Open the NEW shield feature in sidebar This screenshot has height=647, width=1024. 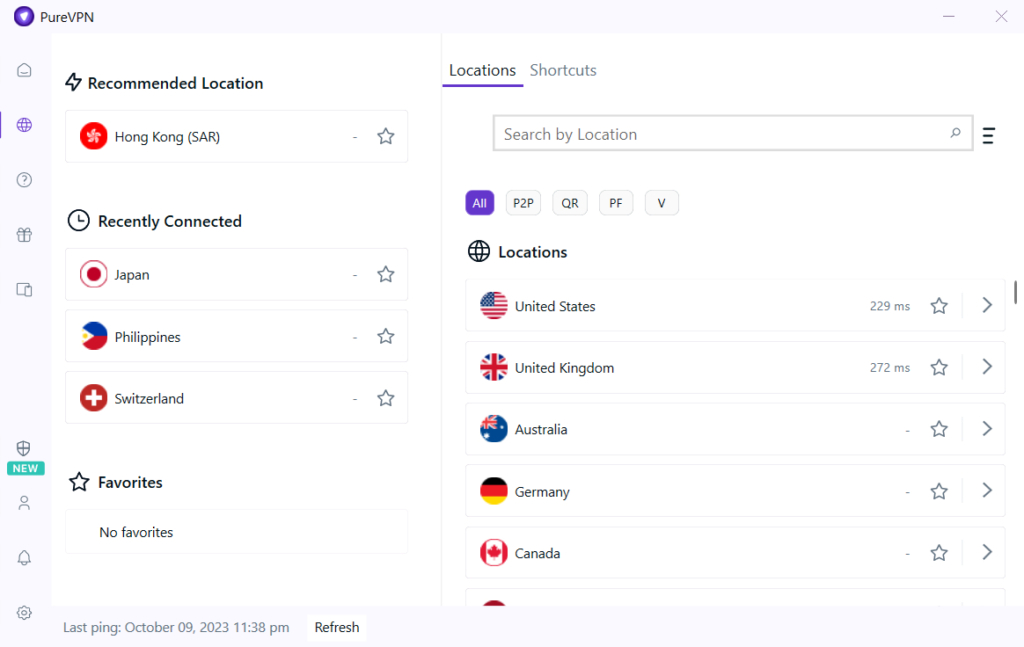point(24,449)
